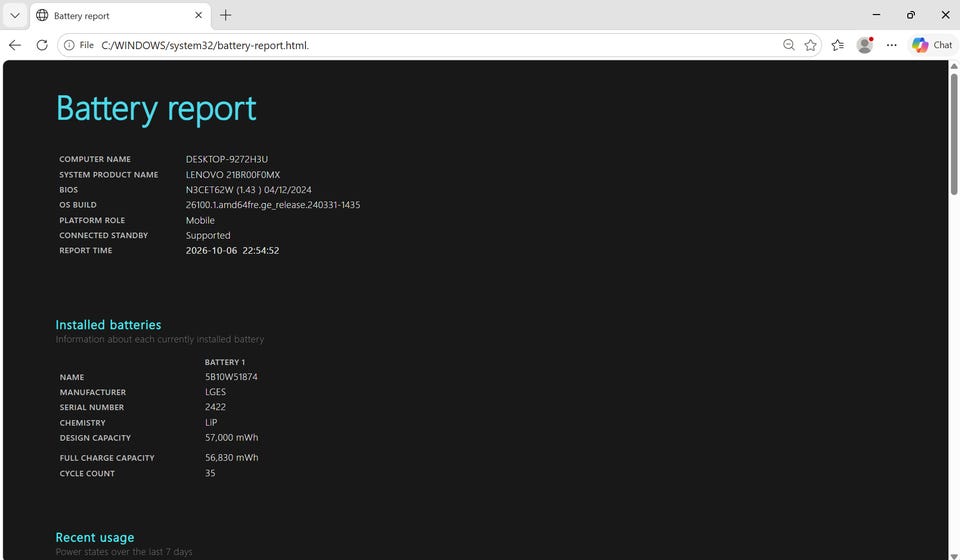960x560 pixels.
Task: Click the scroll down arrow
Action: 954,556
